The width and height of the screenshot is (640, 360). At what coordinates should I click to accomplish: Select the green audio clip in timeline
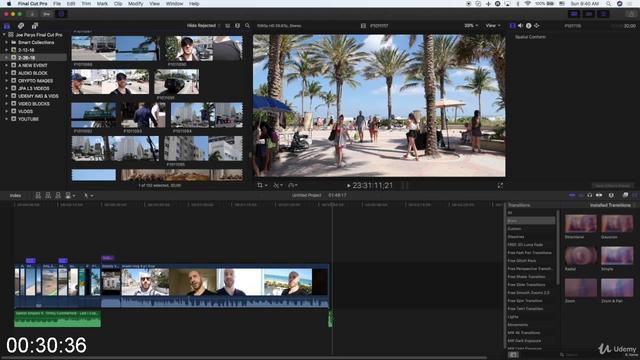58,319
